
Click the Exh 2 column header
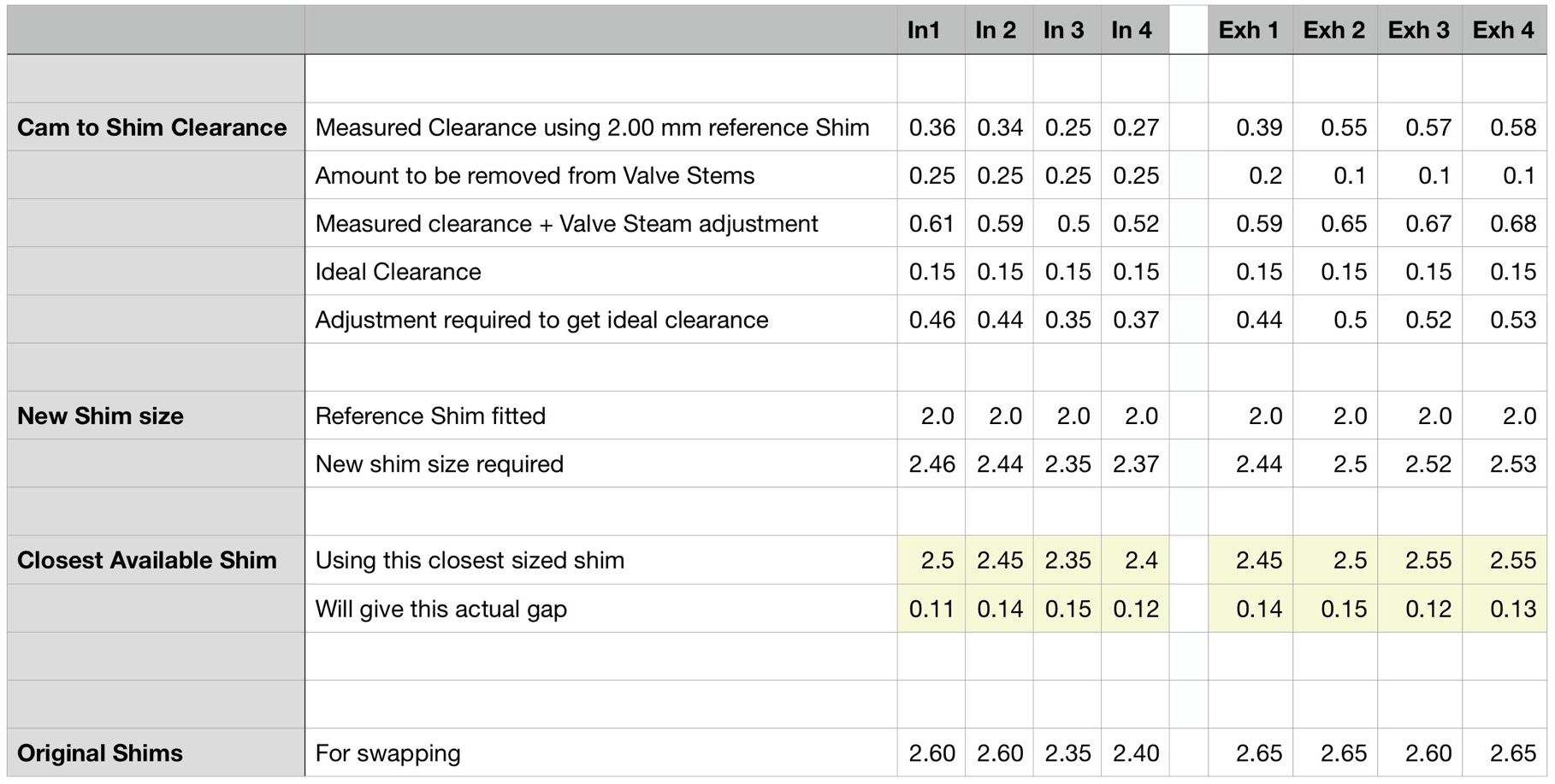pos(1333,31)
